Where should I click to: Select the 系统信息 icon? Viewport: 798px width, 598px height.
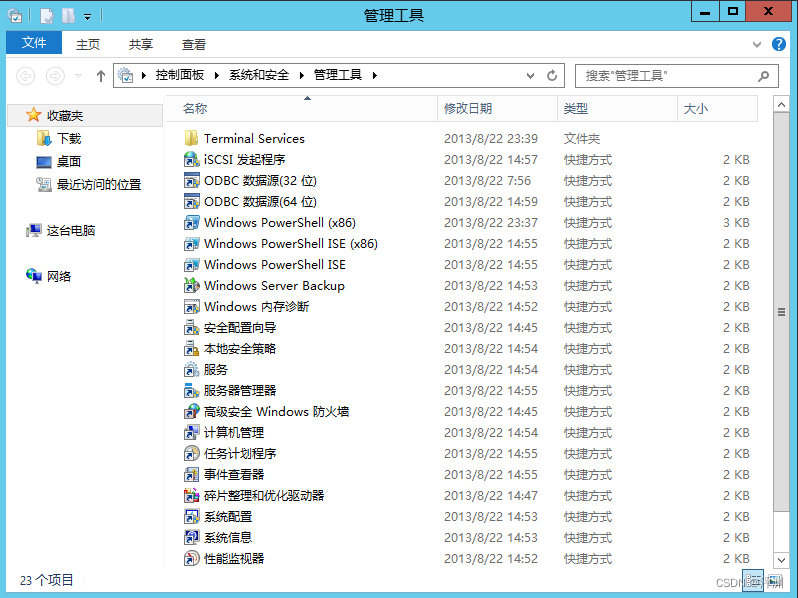pyautogui.click(x=191, y=537)
